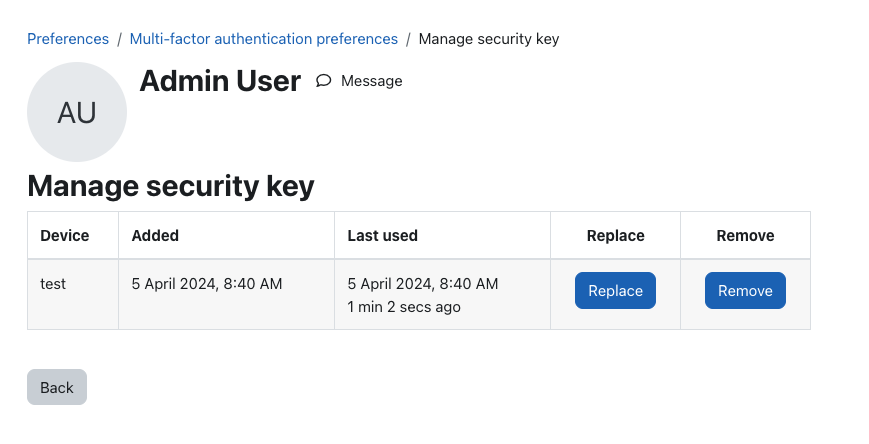Click the 1 min 2 secs ago text
Viewport: 869px width, 444px height.
tap(404, 307)
